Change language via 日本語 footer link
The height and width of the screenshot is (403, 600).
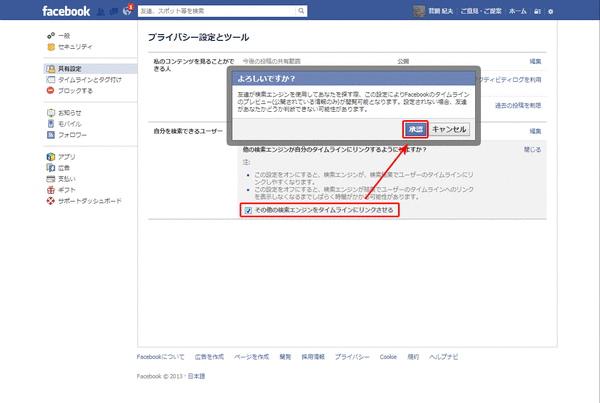[x=196, y=376]
